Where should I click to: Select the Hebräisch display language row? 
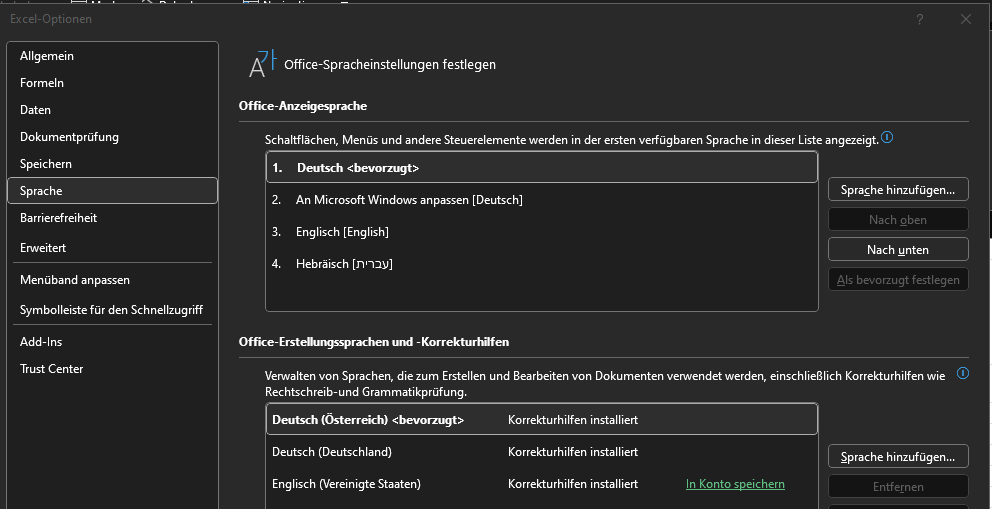542,264
